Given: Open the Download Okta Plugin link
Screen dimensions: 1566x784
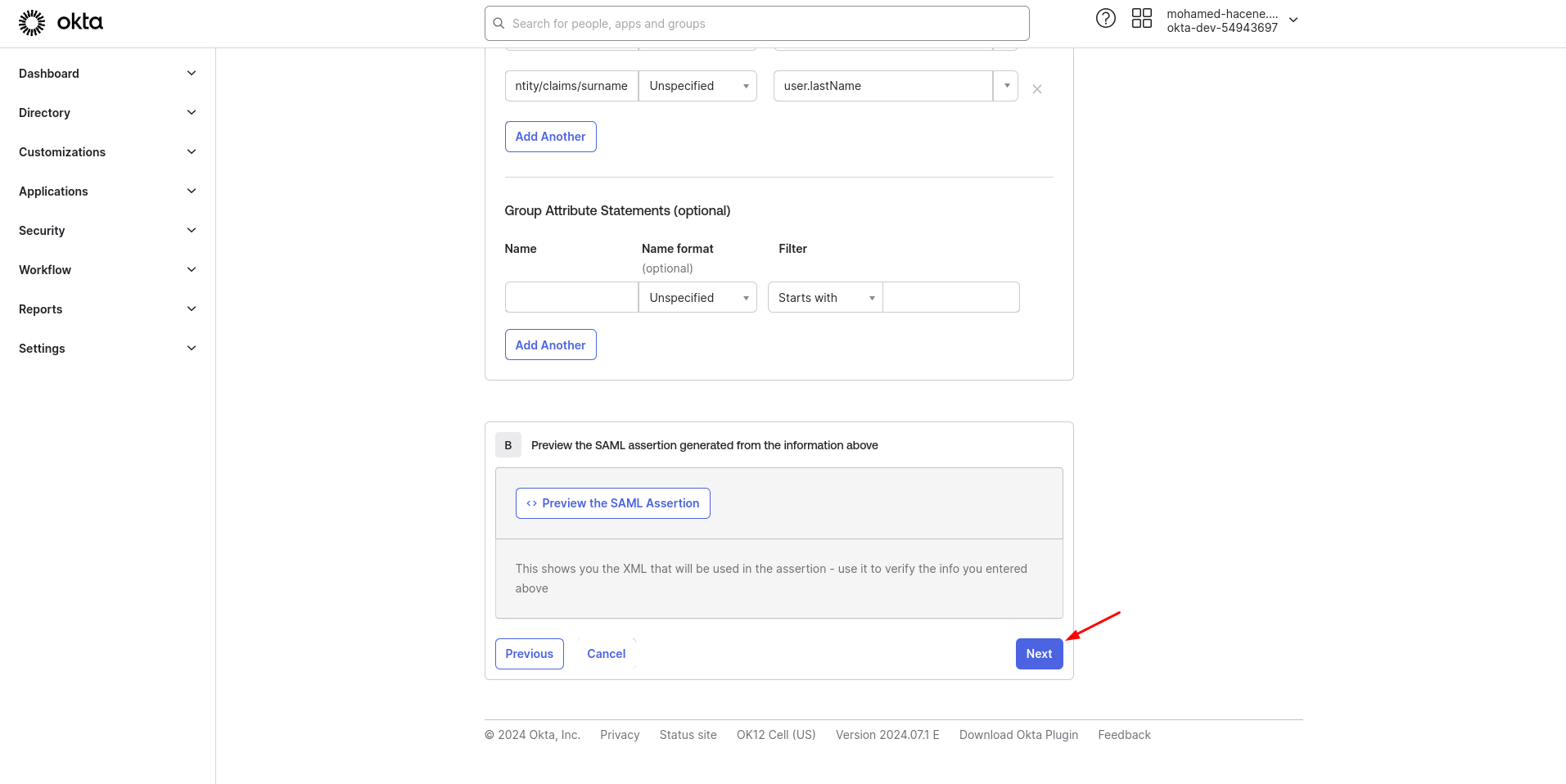Looking at the screenshot, I should [1018, 735].
